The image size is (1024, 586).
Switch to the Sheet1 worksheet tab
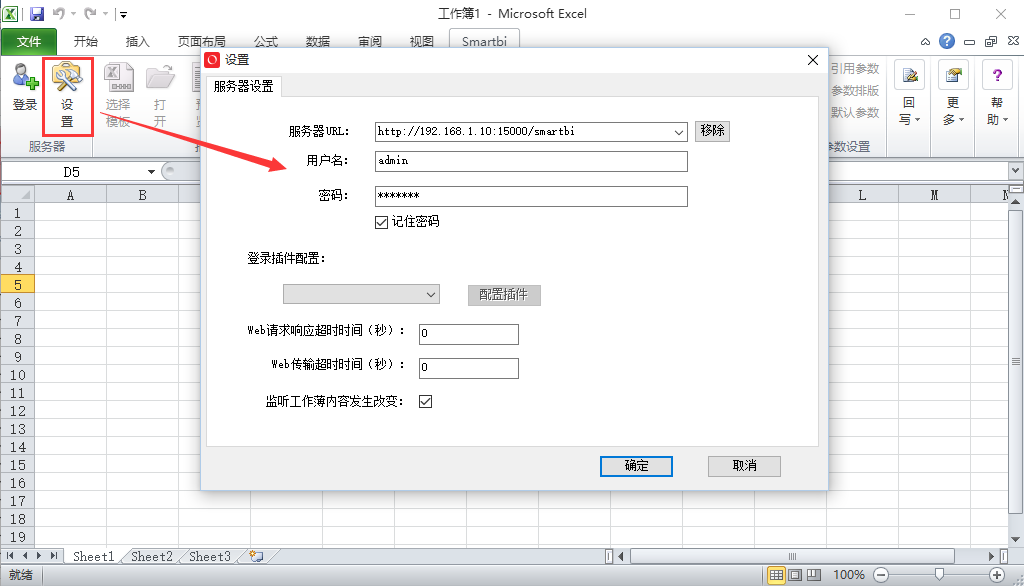[x=93, y=557]
